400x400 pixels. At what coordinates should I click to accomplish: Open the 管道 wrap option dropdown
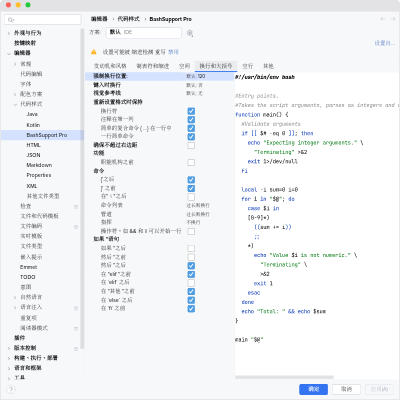point(198,214)
